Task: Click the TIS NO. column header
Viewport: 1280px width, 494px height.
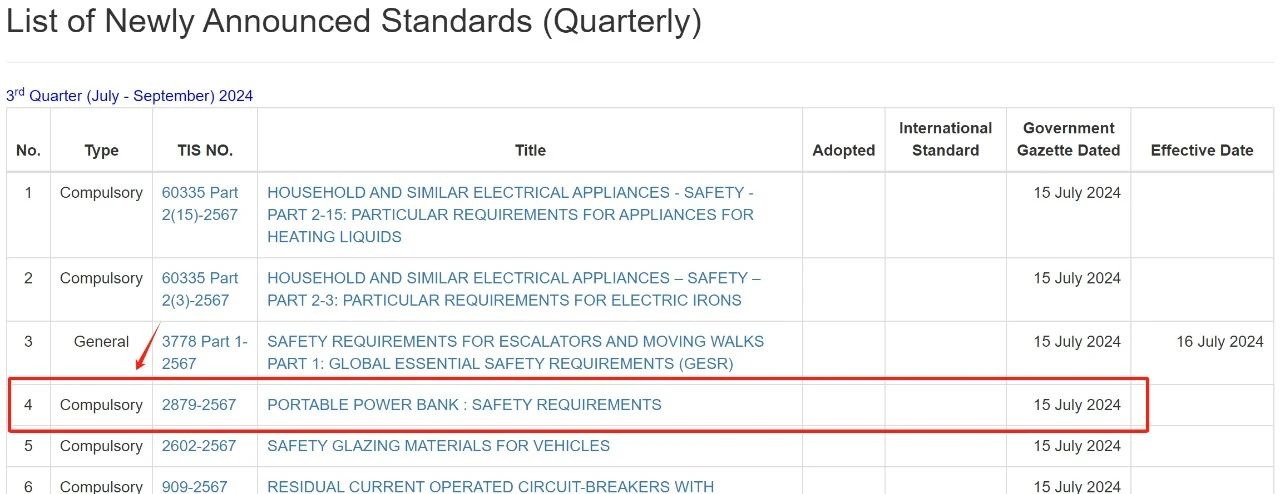Action: [x=205, y=150]
